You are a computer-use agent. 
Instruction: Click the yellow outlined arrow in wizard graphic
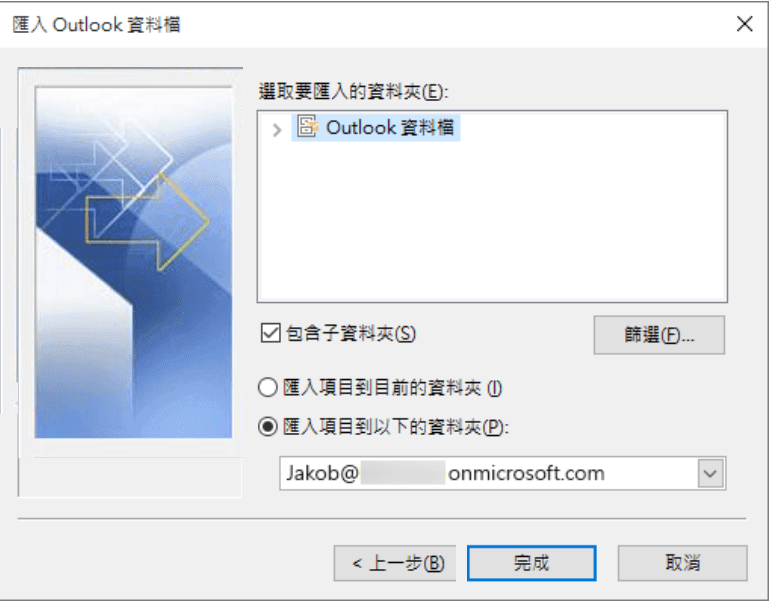pyautogui.click(x=147, y=222)
